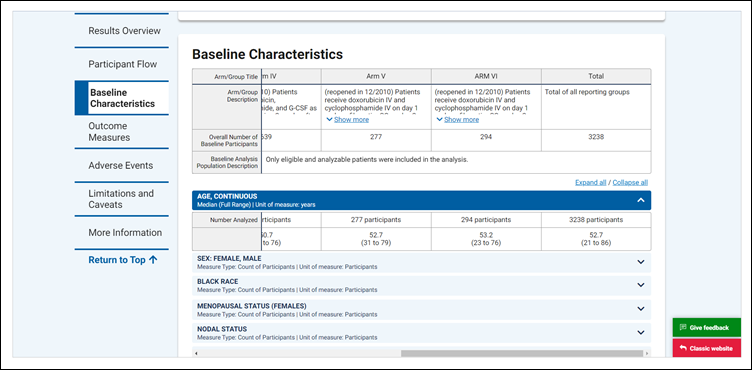Open the Results Overview section

(124, 31)
